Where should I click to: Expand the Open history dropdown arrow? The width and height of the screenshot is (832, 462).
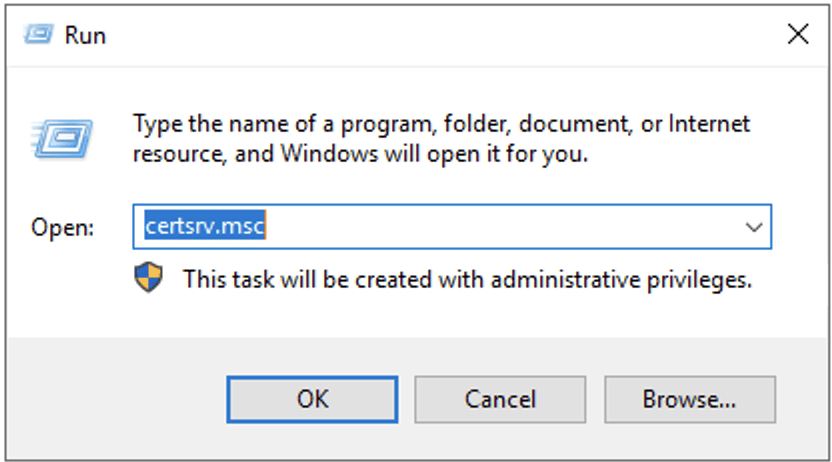point(754,227)
